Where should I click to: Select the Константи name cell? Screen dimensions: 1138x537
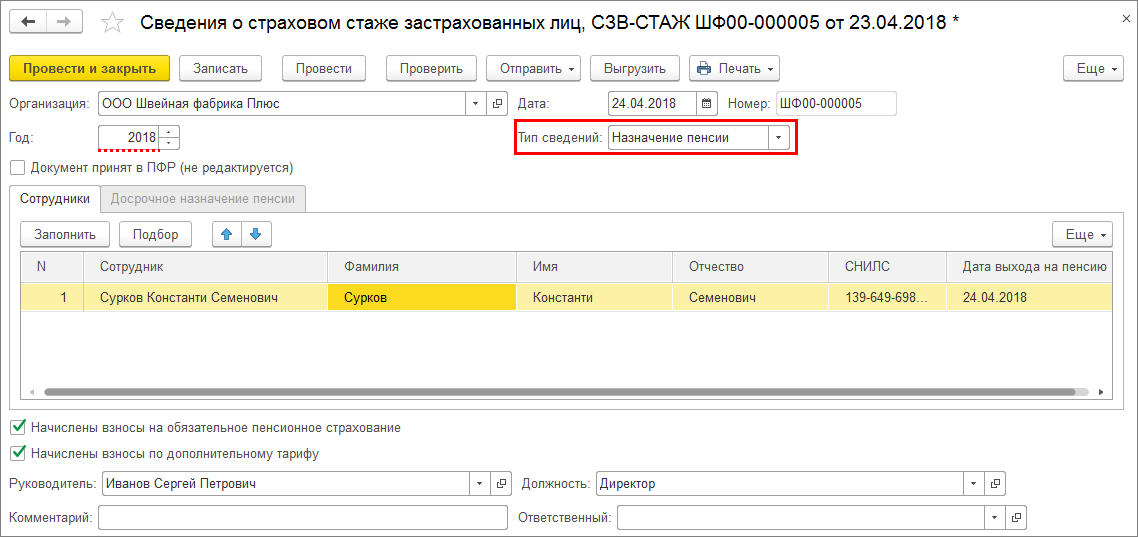(594, 298)
